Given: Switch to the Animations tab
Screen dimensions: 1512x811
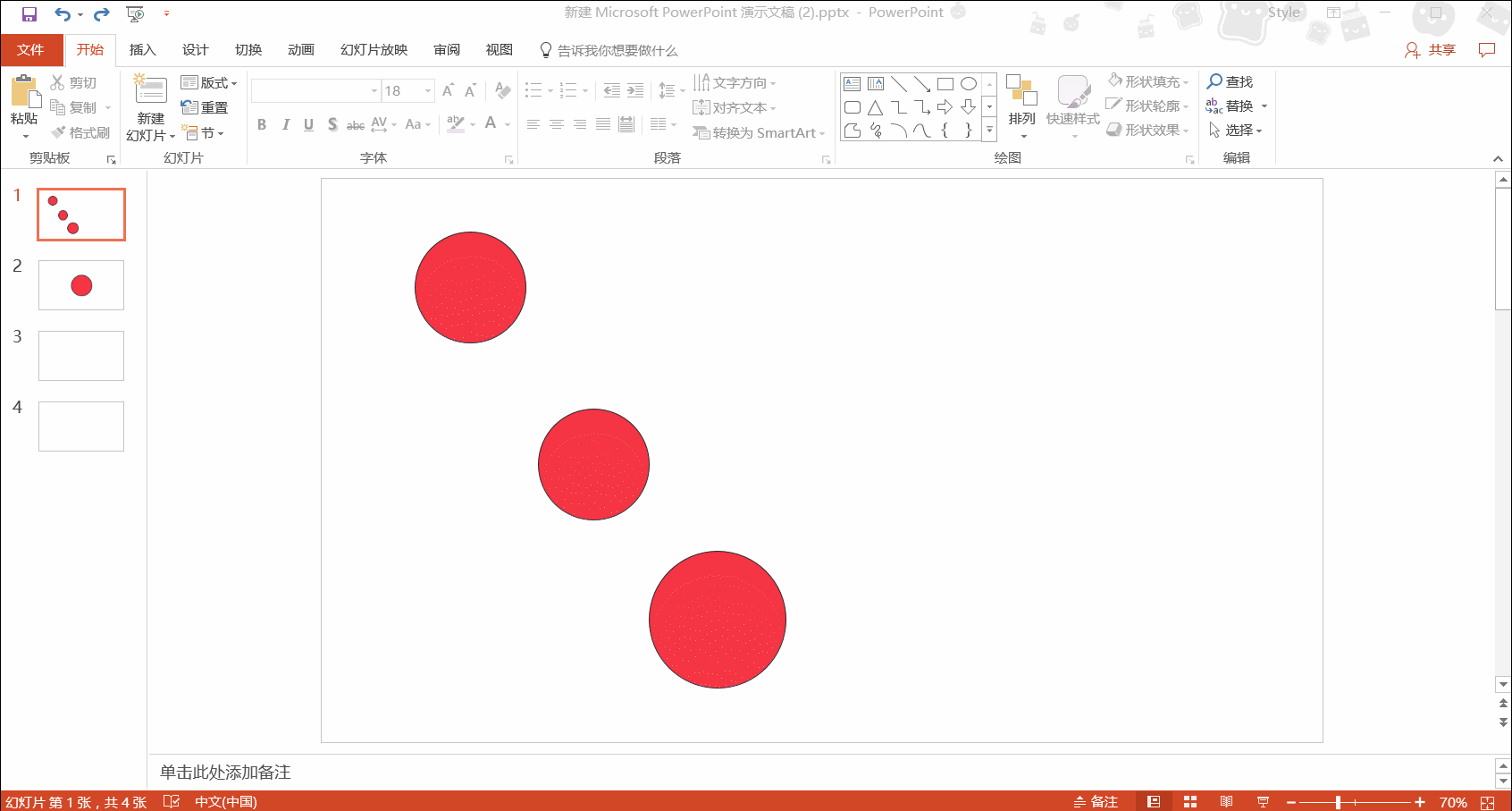Looking at the screenshot, I should coord(300,50).
